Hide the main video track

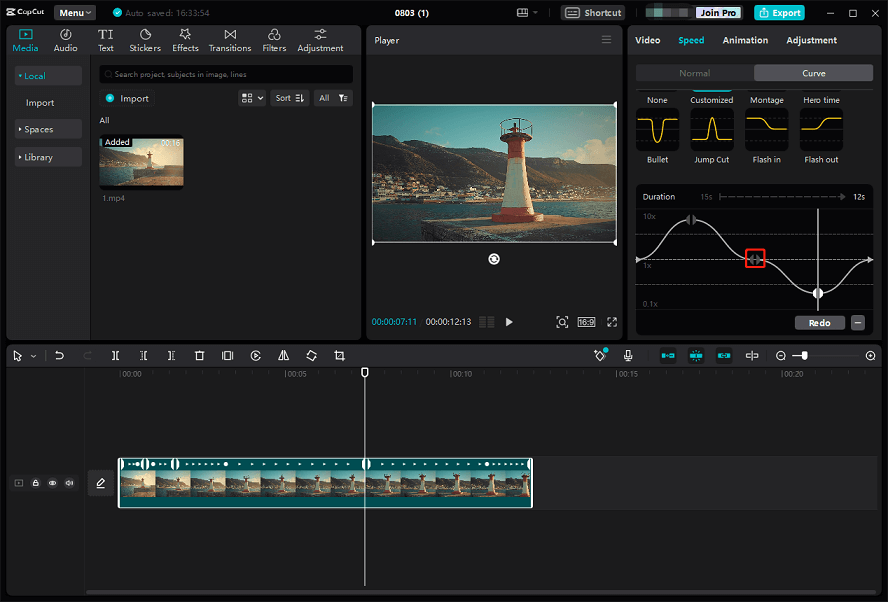[x=52, y=483]
